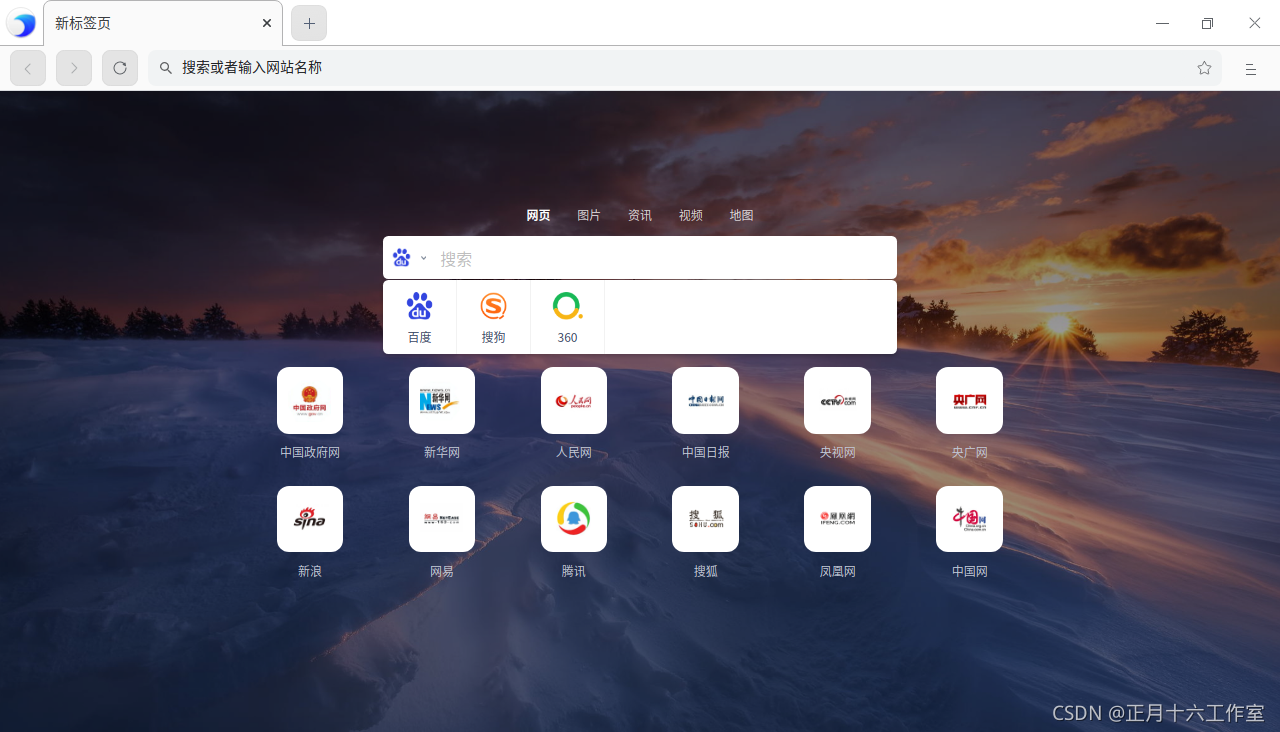Go back with the back arrow

(28, 68)
